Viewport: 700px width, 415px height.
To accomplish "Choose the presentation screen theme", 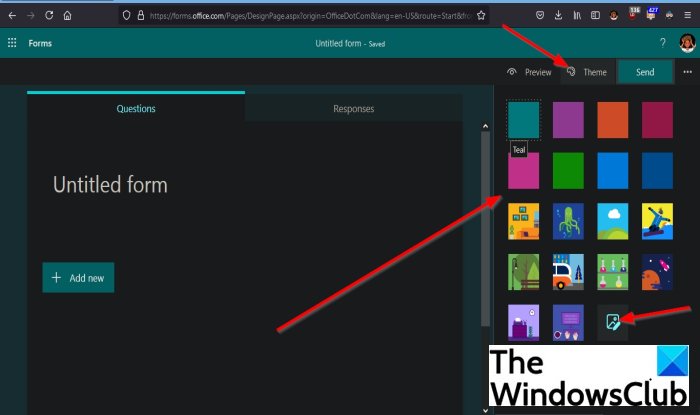I will click(x=568, y=323).
